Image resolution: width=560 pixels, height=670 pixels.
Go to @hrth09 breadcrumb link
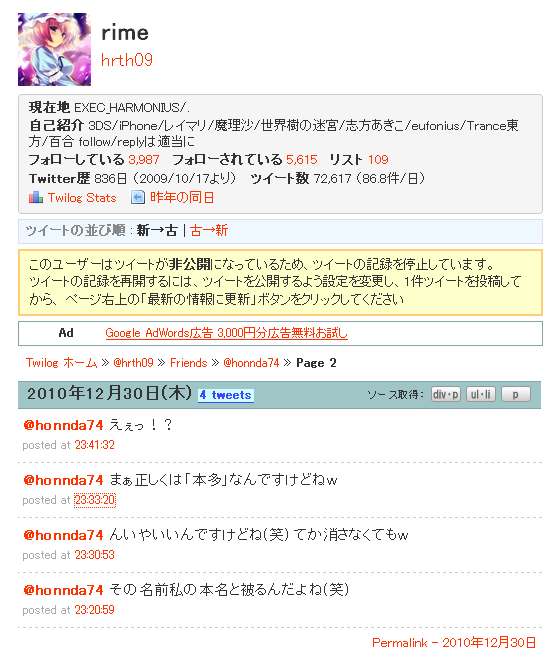click(x=133, y=363)
